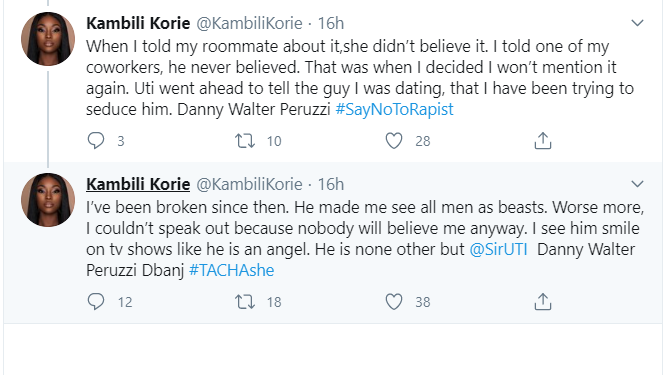
Task: Open the 16h timestamp of the second tweet
Action: point(331,185)
